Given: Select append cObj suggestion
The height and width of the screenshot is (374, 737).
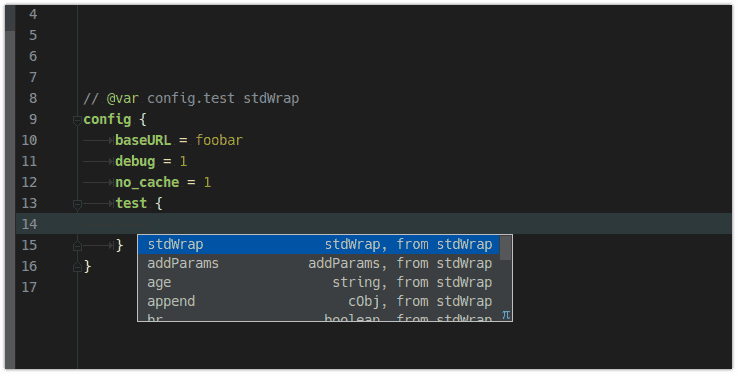Looking at the screenshot, I should coord(318,301).
